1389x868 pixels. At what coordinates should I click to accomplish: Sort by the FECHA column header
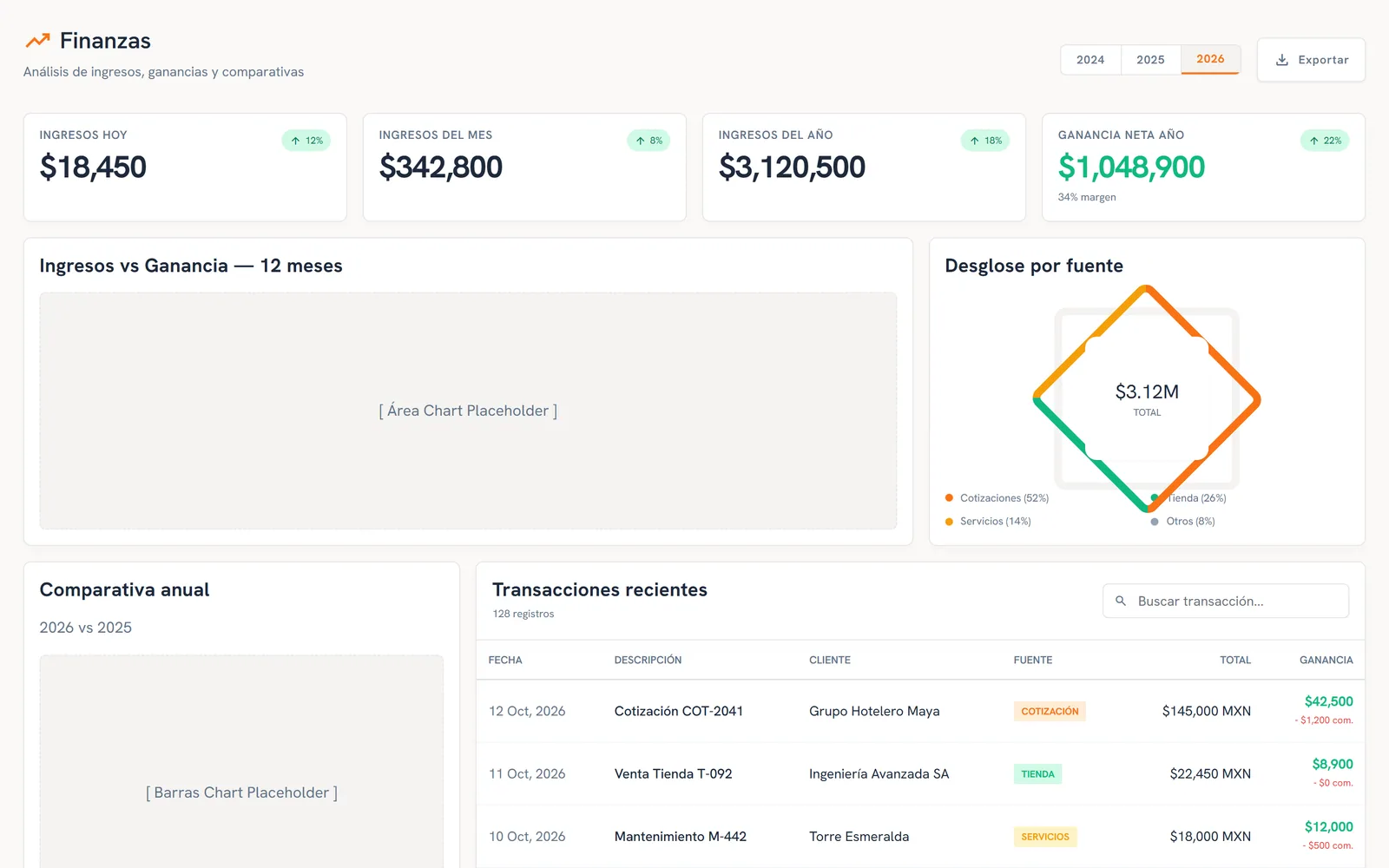(x=505, y=661)
